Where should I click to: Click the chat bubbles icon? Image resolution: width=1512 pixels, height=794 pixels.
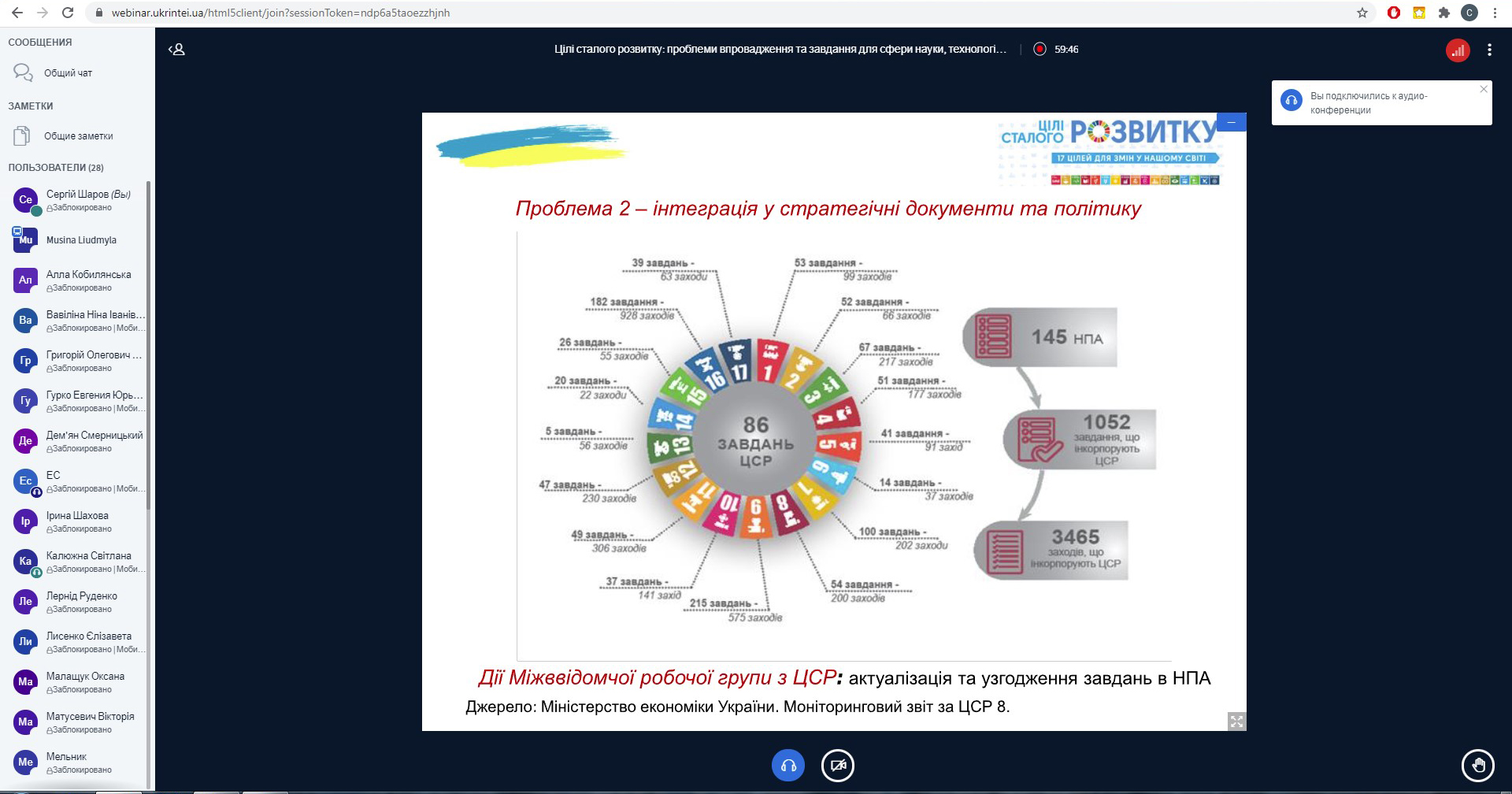[23, 73]
